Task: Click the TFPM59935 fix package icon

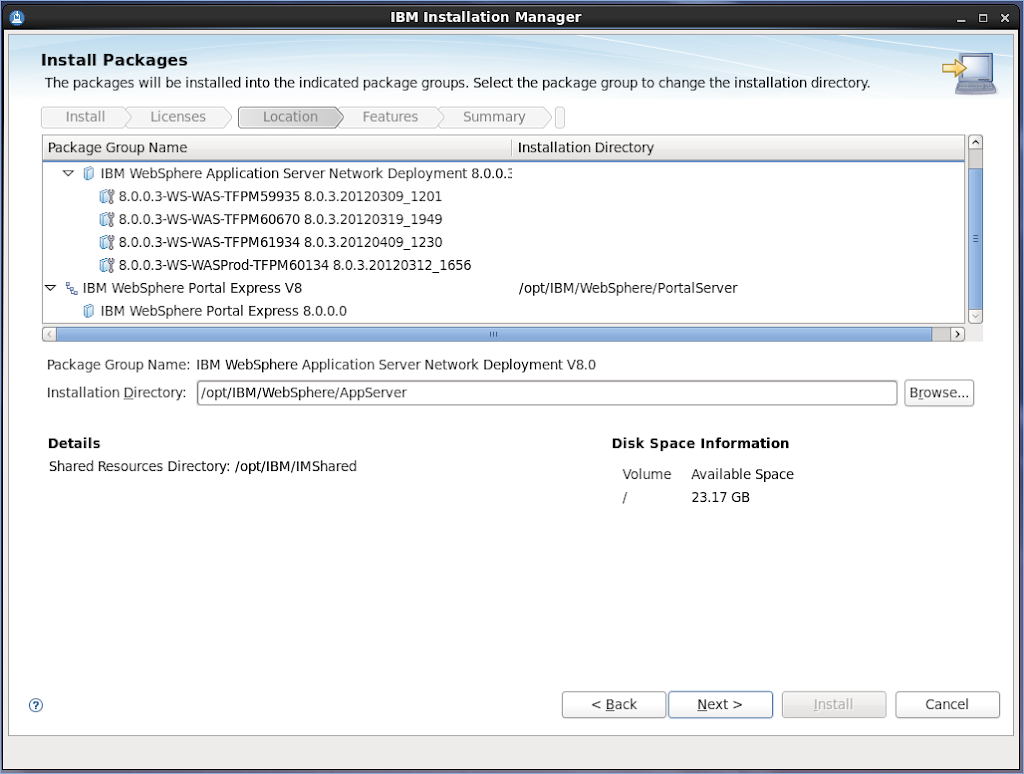Action: pyautogui.click(x=107, y=196)
